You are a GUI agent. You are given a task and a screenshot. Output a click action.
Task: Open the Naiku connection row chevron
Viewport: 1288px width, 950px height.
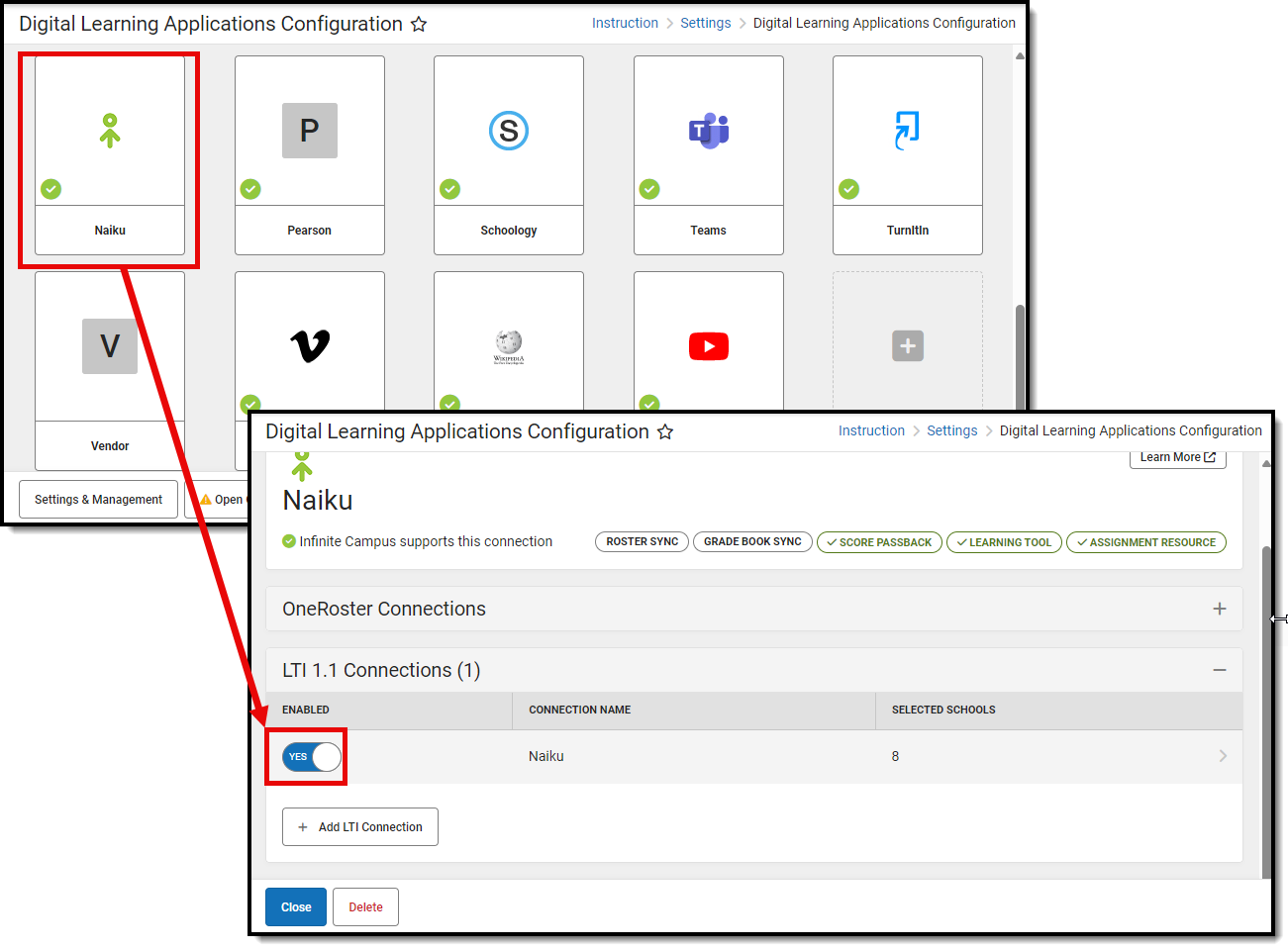(1223, 756)
